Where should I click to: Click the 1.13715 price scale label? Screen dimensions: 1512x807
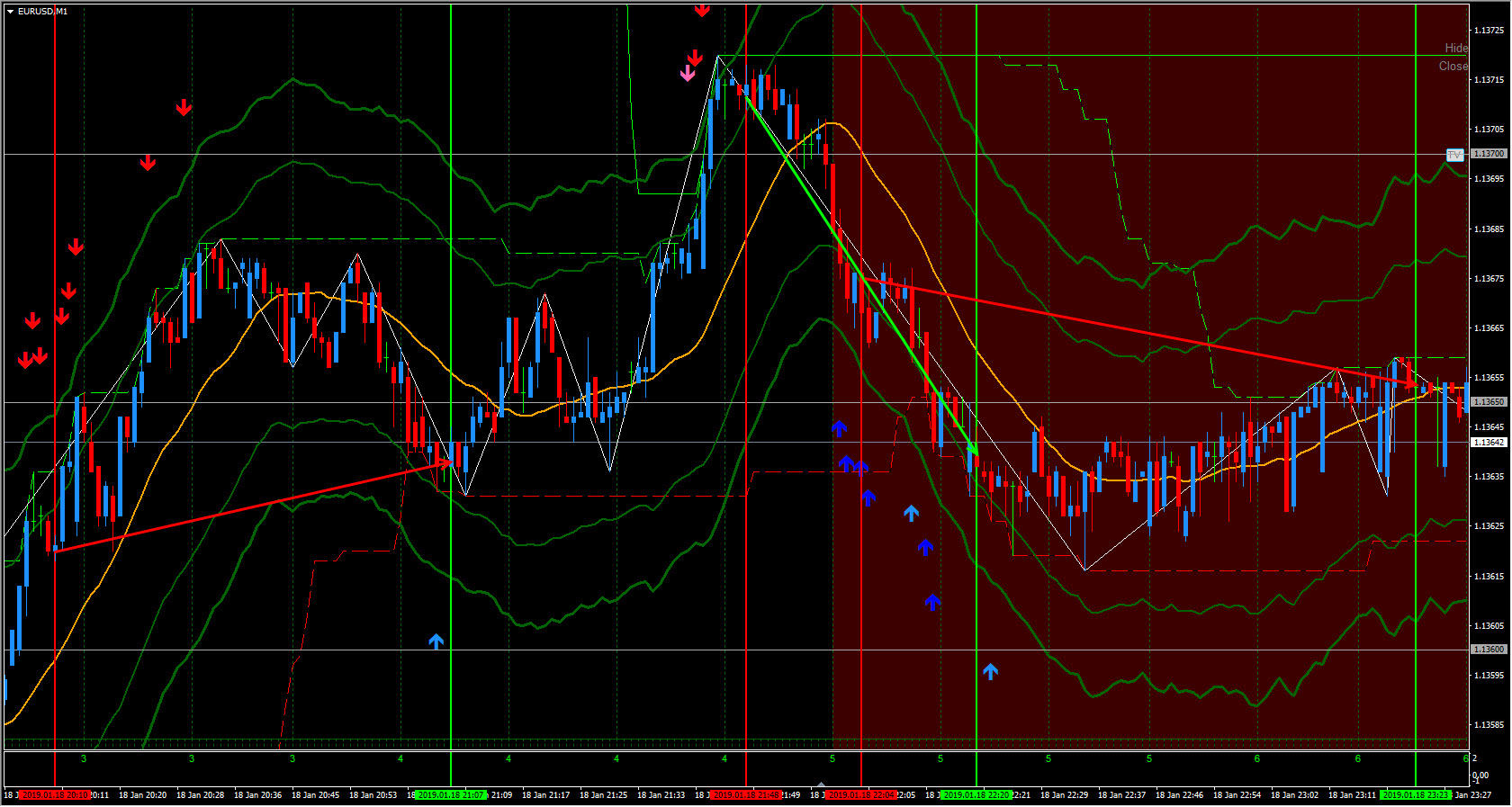(1489, 80)
